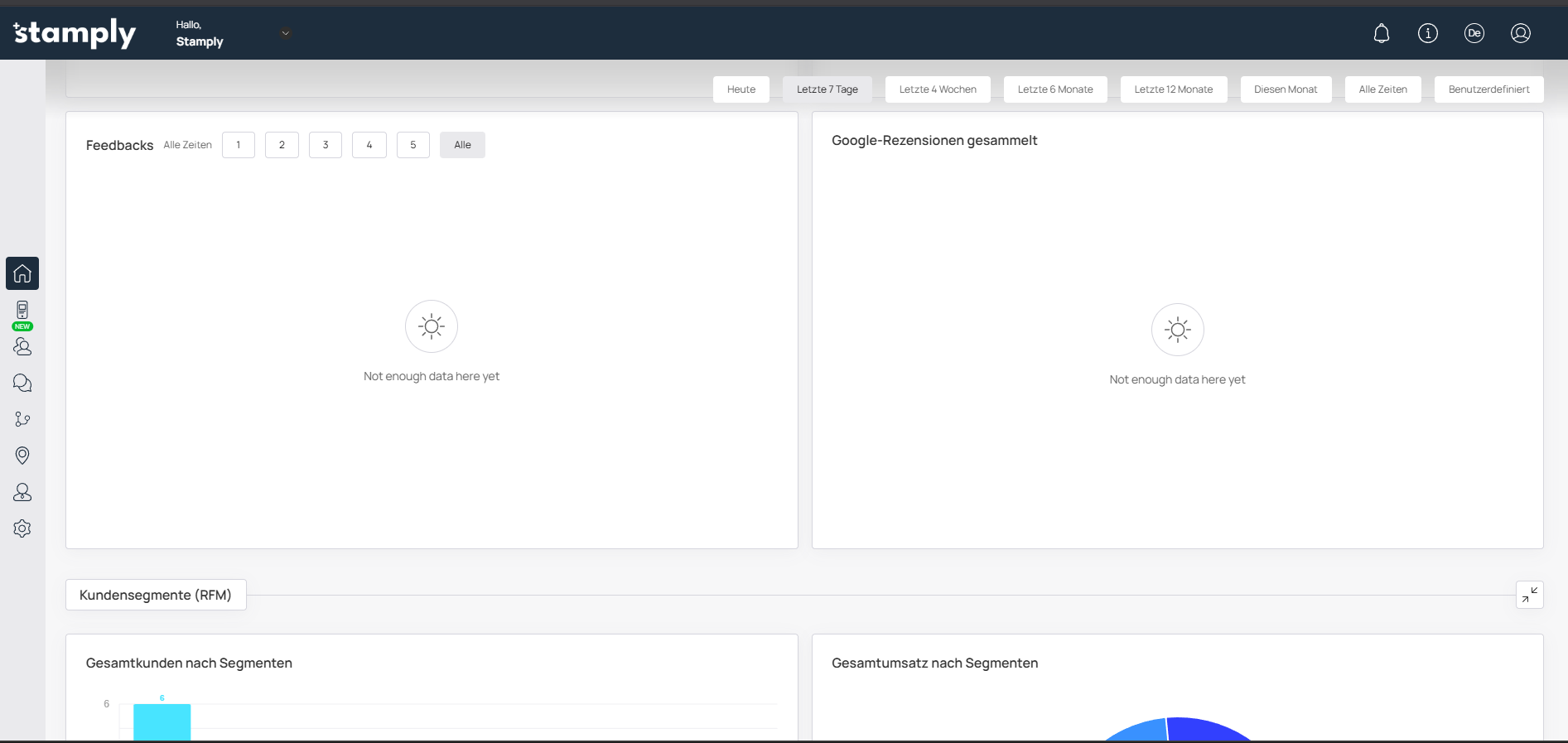
Task: Switch to Letzte 4 Wochen time range
Action: tap(938, 89)
